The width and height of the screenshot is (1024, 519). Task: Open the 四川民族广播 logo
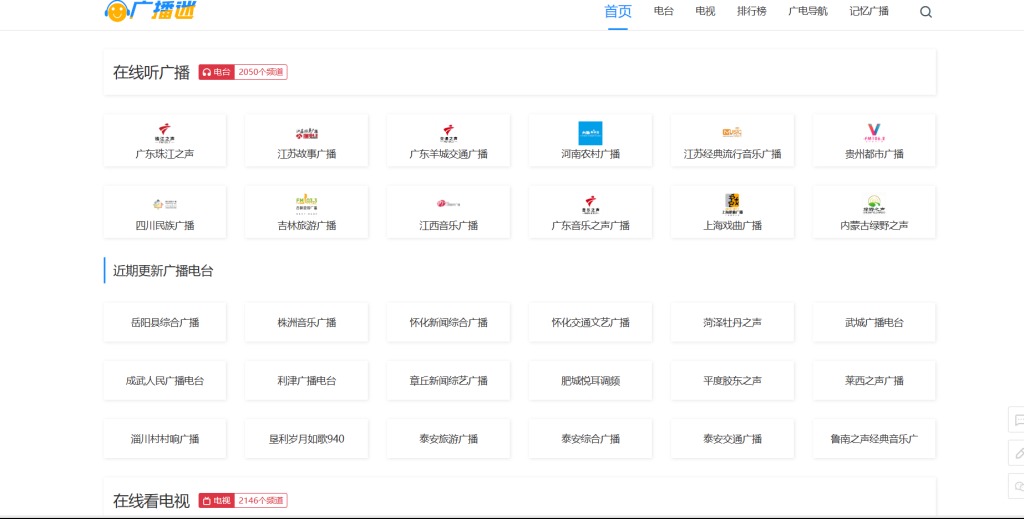(x=165, y=204)
